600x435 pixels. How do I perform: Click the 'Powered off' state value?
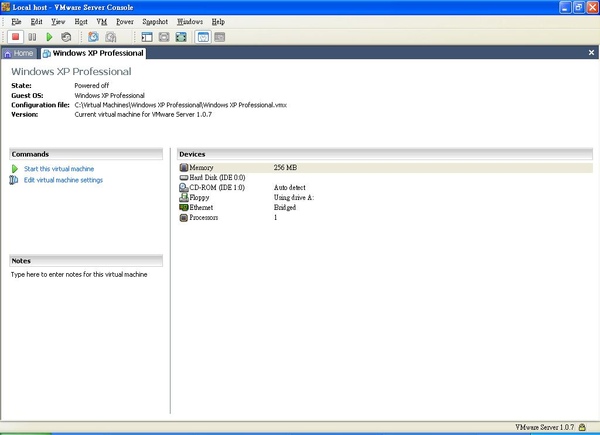point(91,85)
